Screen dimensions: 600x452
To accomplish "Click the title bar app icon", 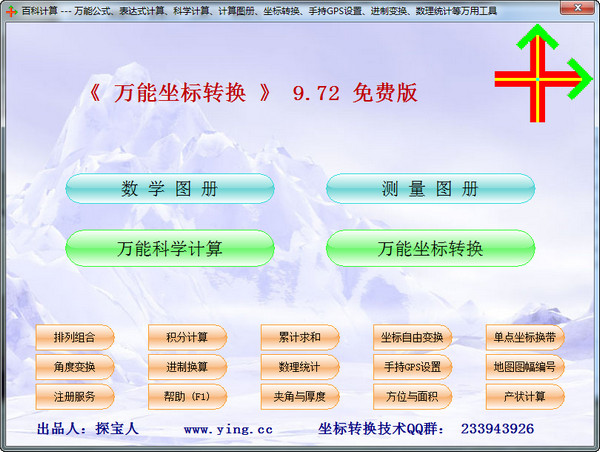I will pos(11,11).
